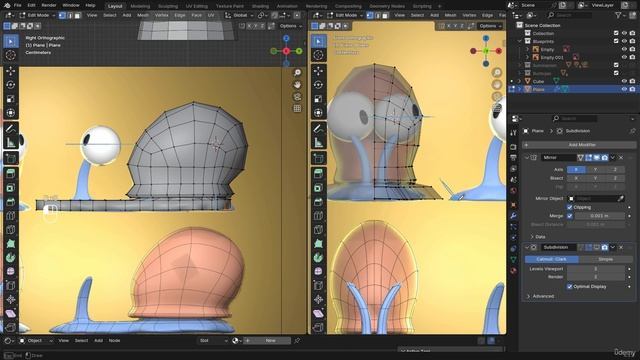640x360 pixels.
Task: Click the zoom magnifier in left viewport
Action: [x=297, y=73]
